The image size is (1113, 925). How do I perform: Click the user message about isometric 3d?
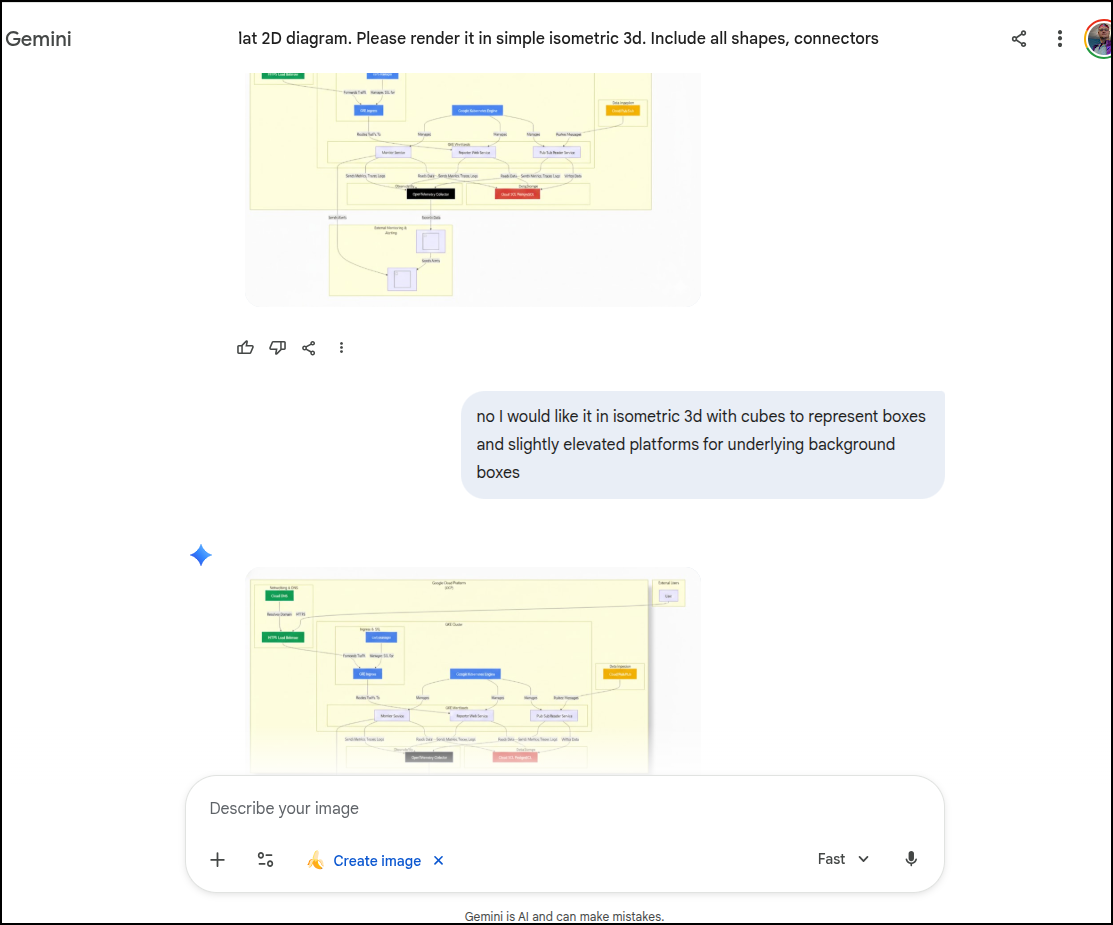(x=702, y=444)
